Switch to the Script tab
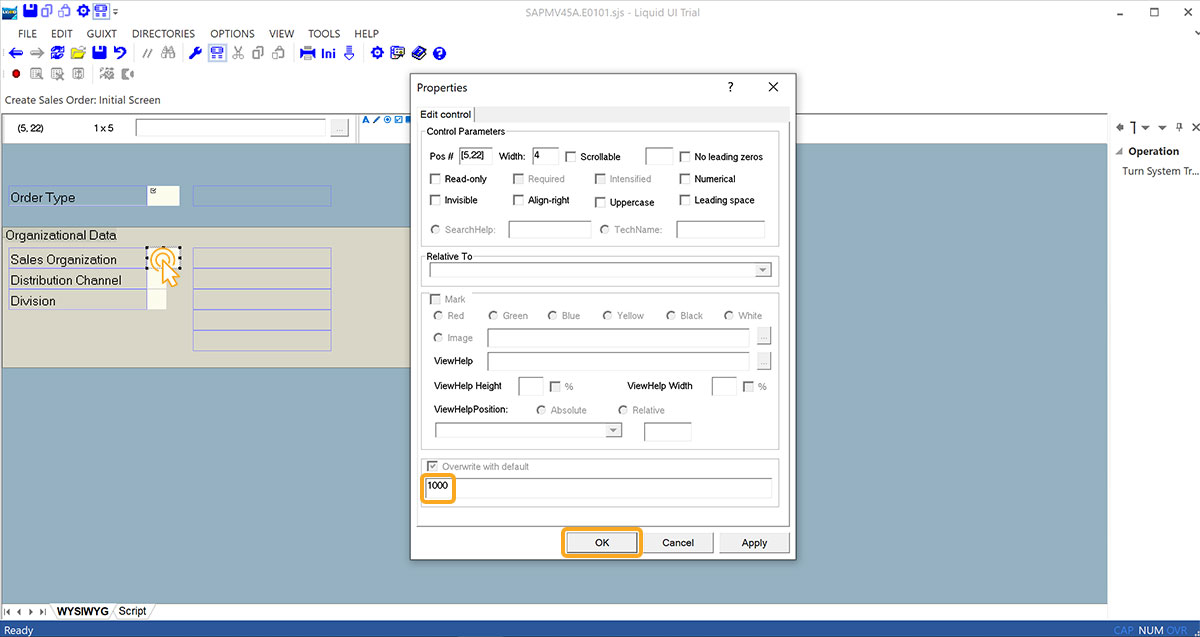Image resolution: width=1200 pixels, height=637 pixels. click(x=132, y=610)
